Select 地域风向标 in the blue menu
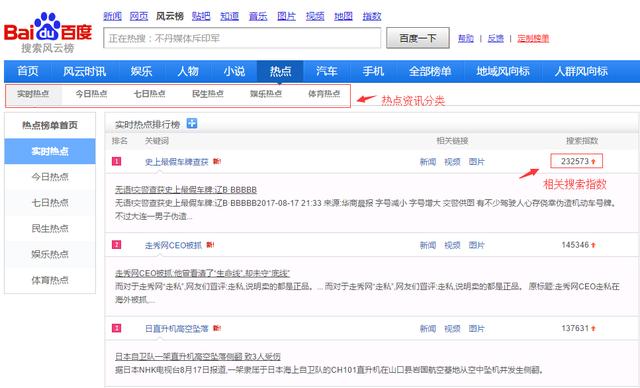The height and width of the screenshot is (388, 640). (x=503, y=71)
